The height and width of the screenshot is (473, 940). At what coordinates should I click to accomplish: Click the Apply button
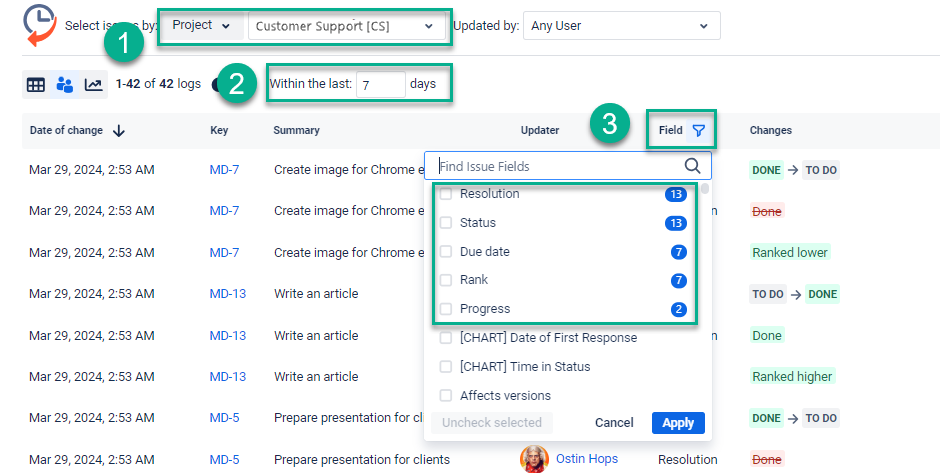pyautogui.click(x=678, y=423)
